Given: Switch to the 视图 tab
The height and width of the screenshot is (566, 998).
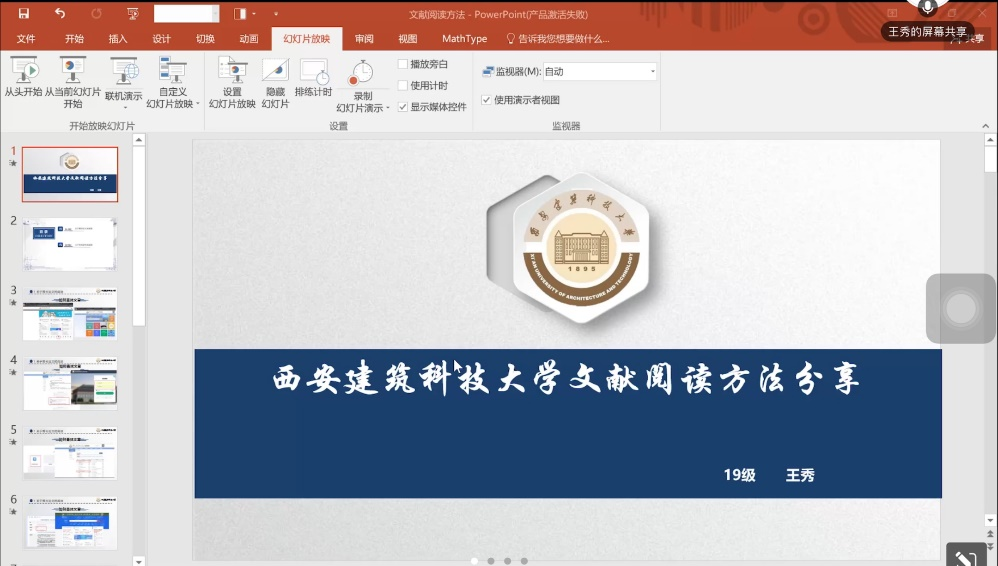Looking at the screenshot, I should pos(408,39).
